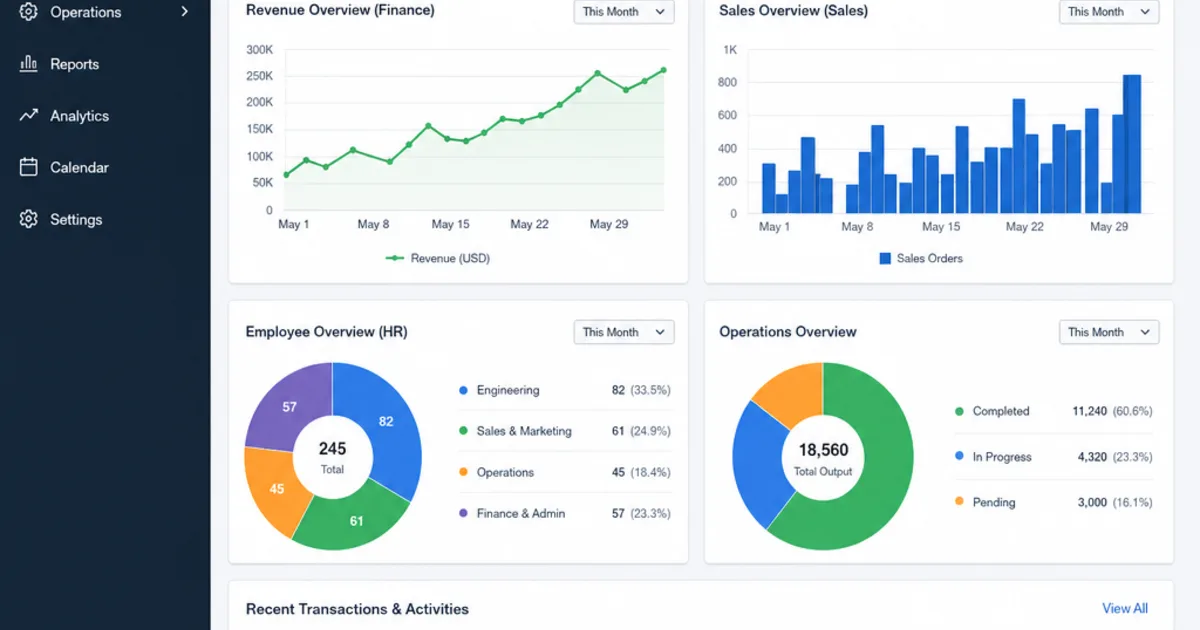Click the In Progress blue legend dot

pos(959,457)
